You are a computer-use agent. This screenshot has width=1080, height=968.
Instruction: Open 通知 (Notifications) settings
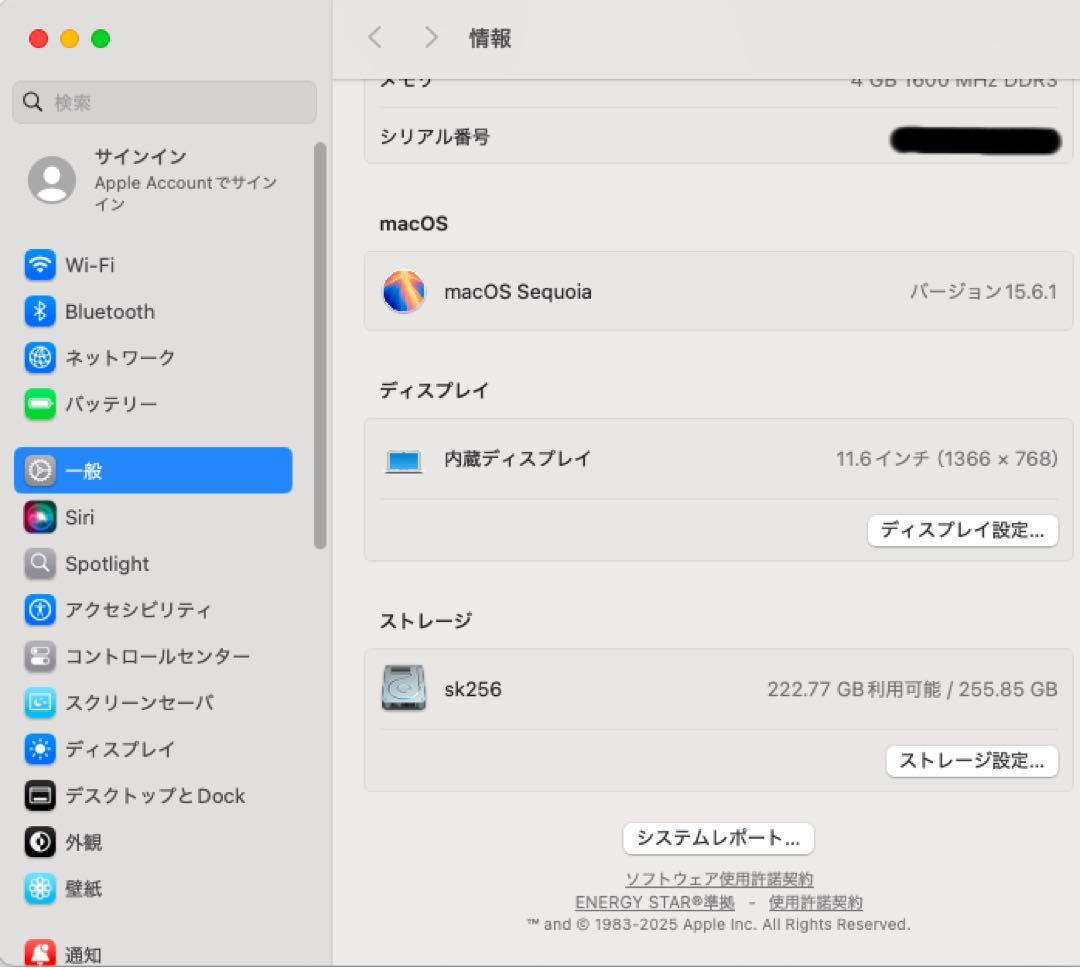pyautogui.click(x=83, y=950)
